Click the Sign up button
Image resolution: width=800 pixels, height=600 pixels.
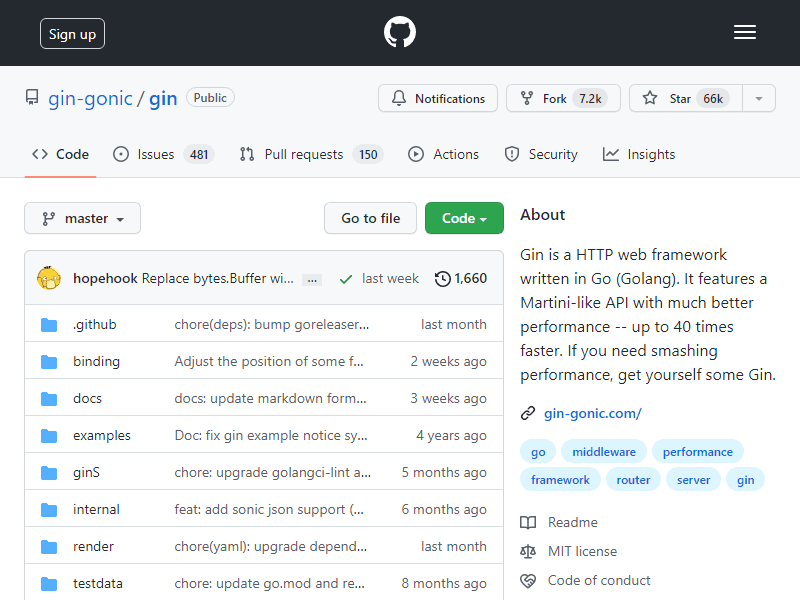click(x=72, y=34)
